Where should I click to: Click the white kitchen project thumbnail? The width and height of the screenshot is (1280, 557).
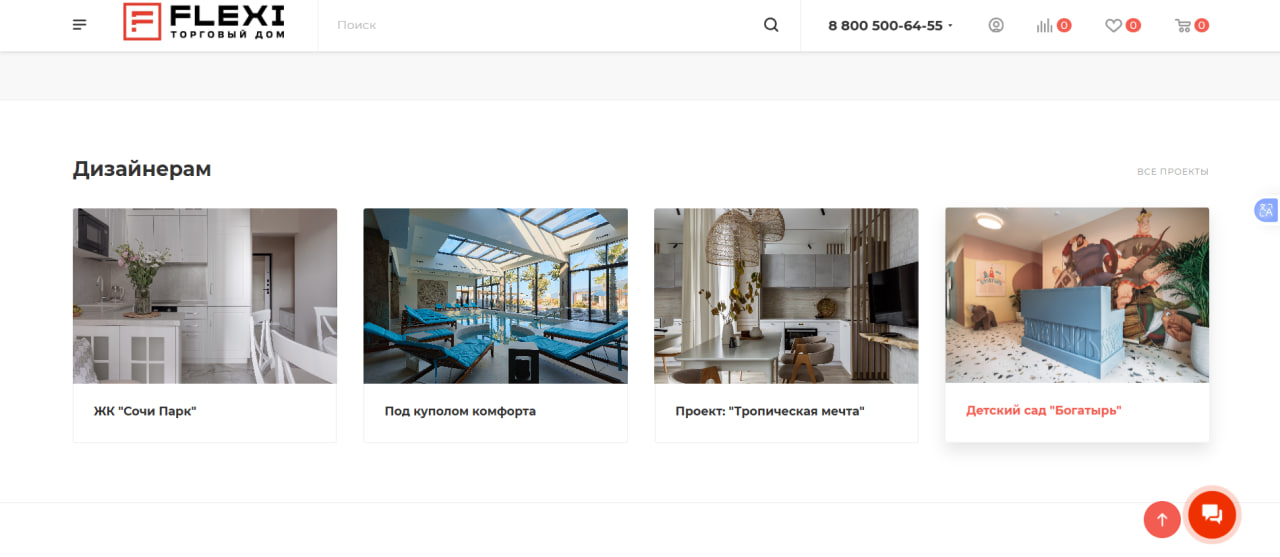pos(205,296)
